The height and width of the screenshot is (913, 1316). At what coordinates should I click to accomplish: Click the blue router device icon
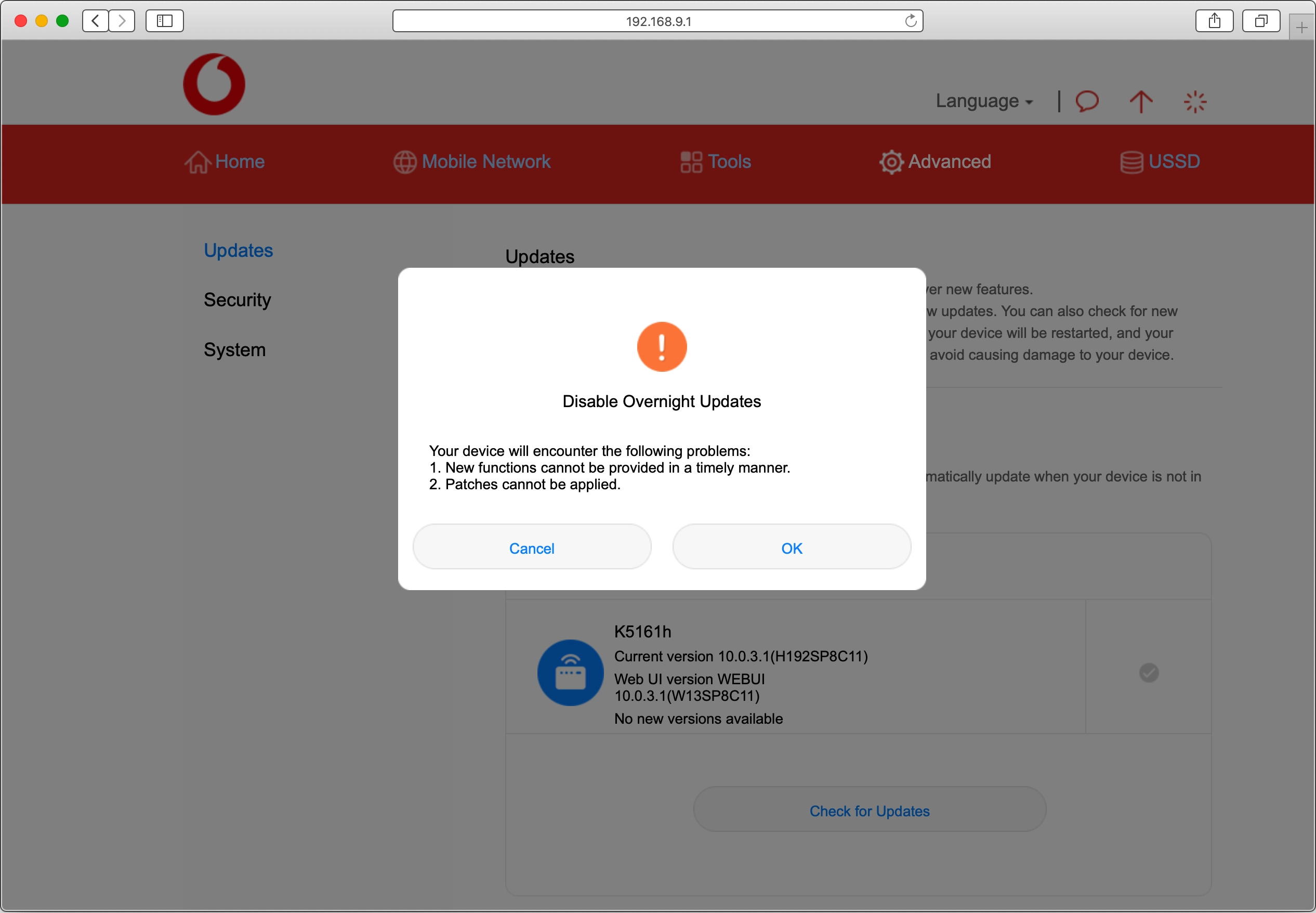(570, 672)
